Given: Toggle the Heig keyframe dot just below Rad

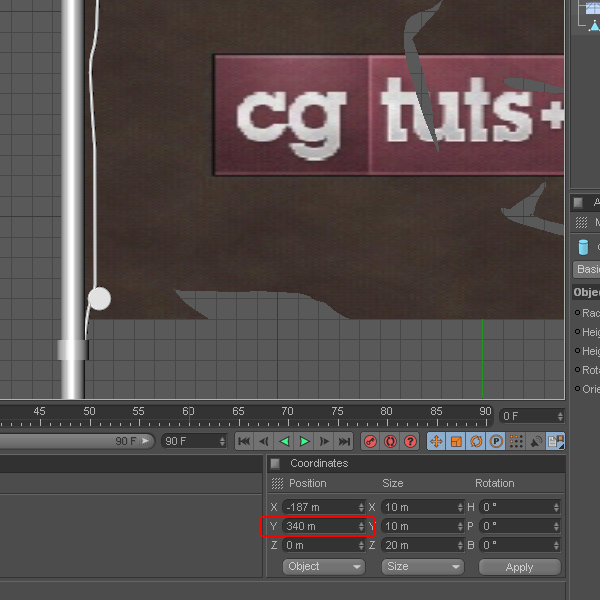Looking at the screenshot, I should tap(577, 331).
